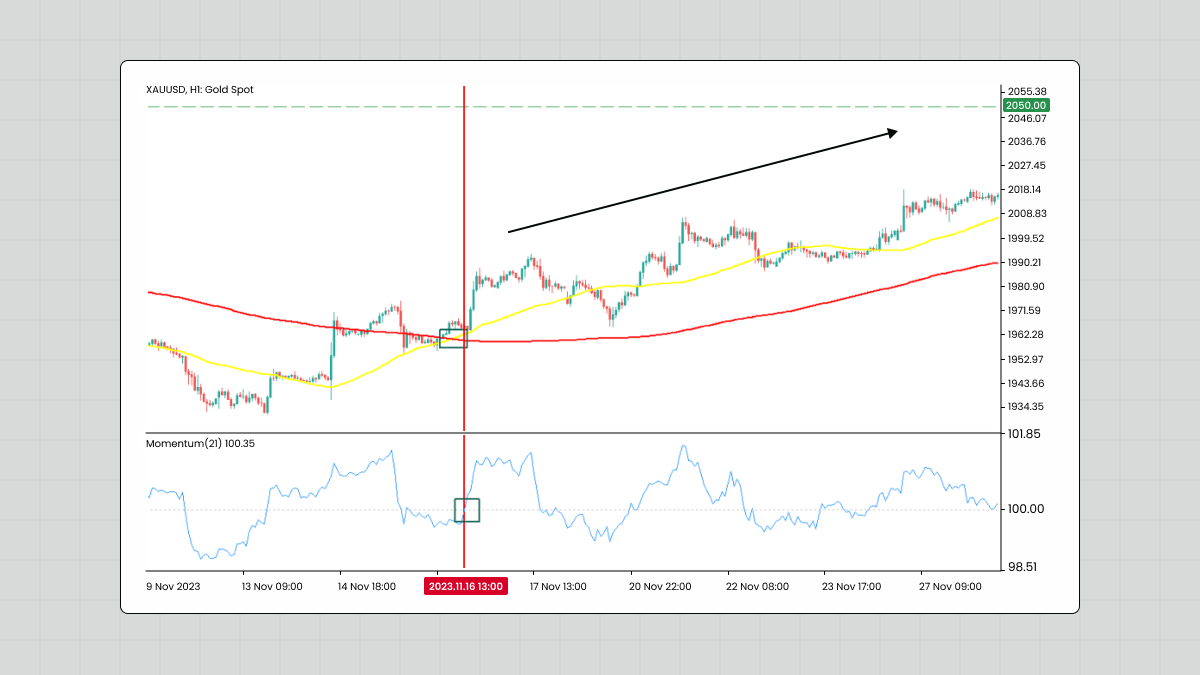1200x675 pixels.
Task: Click the 2046.07 price axis label
Action: [1026, 118]
